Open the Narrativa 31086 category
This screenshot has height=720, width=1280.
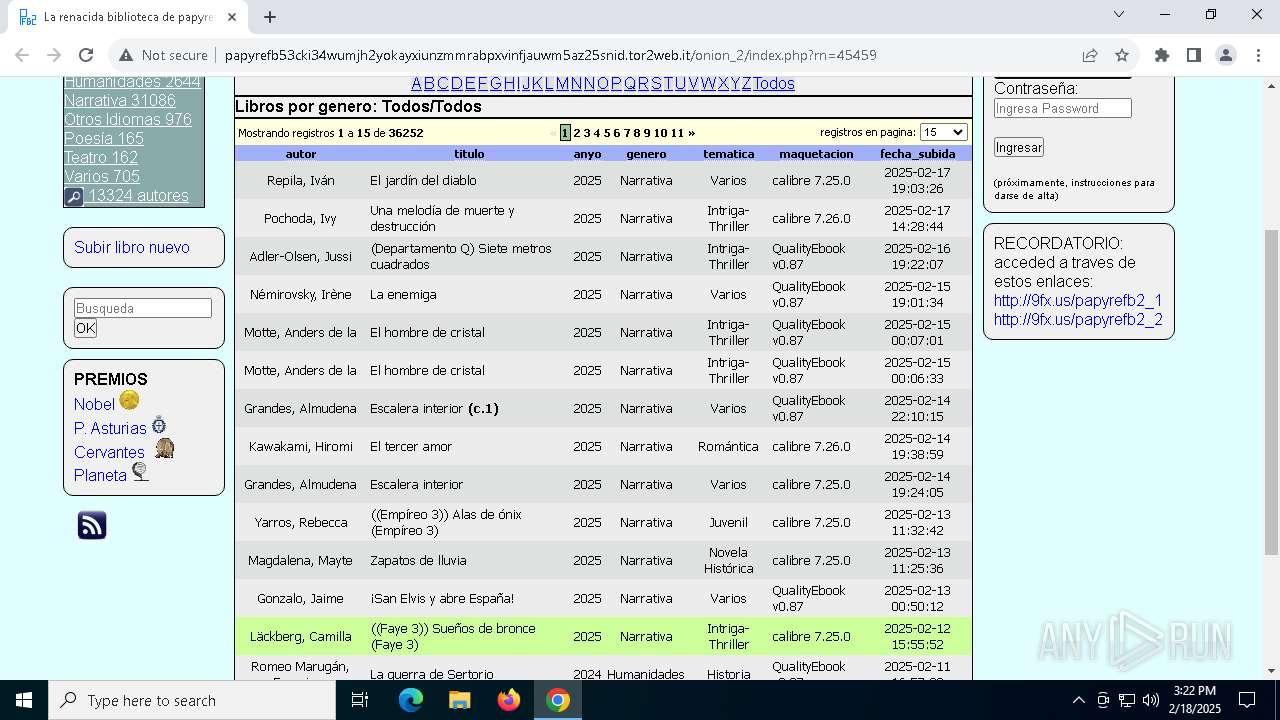(x=120, y=100)
